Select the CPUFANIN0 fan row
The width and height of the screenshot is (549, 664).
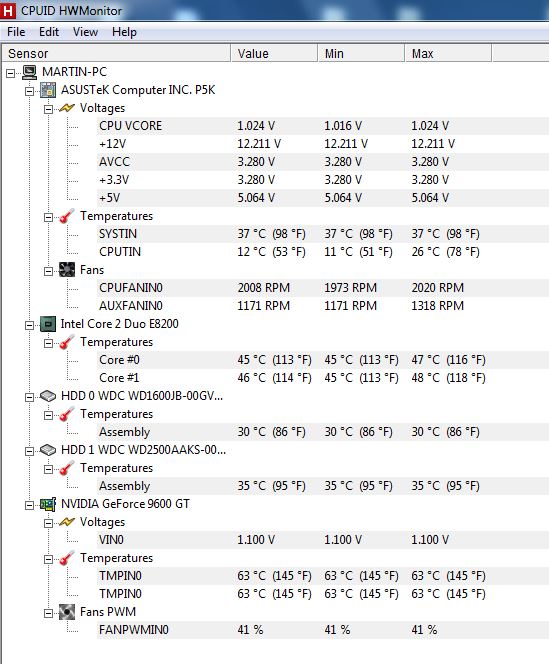pos(323,288)
